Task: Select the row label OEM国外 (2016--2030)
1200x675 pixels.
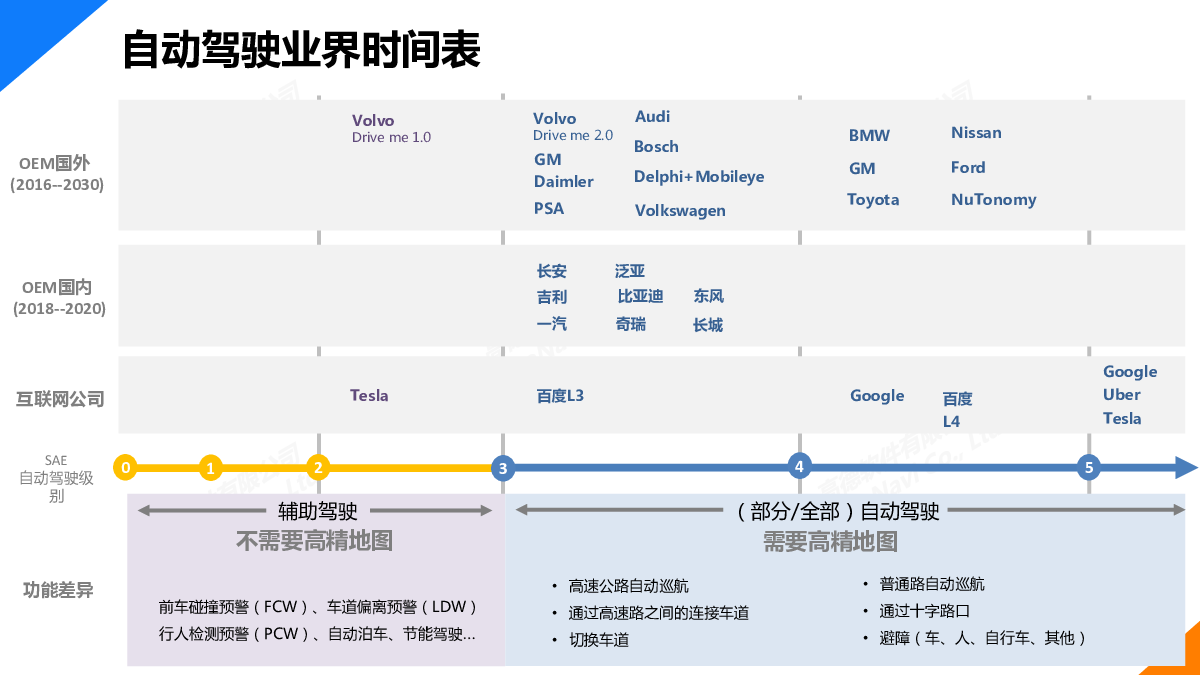Action: pos(57,174)
